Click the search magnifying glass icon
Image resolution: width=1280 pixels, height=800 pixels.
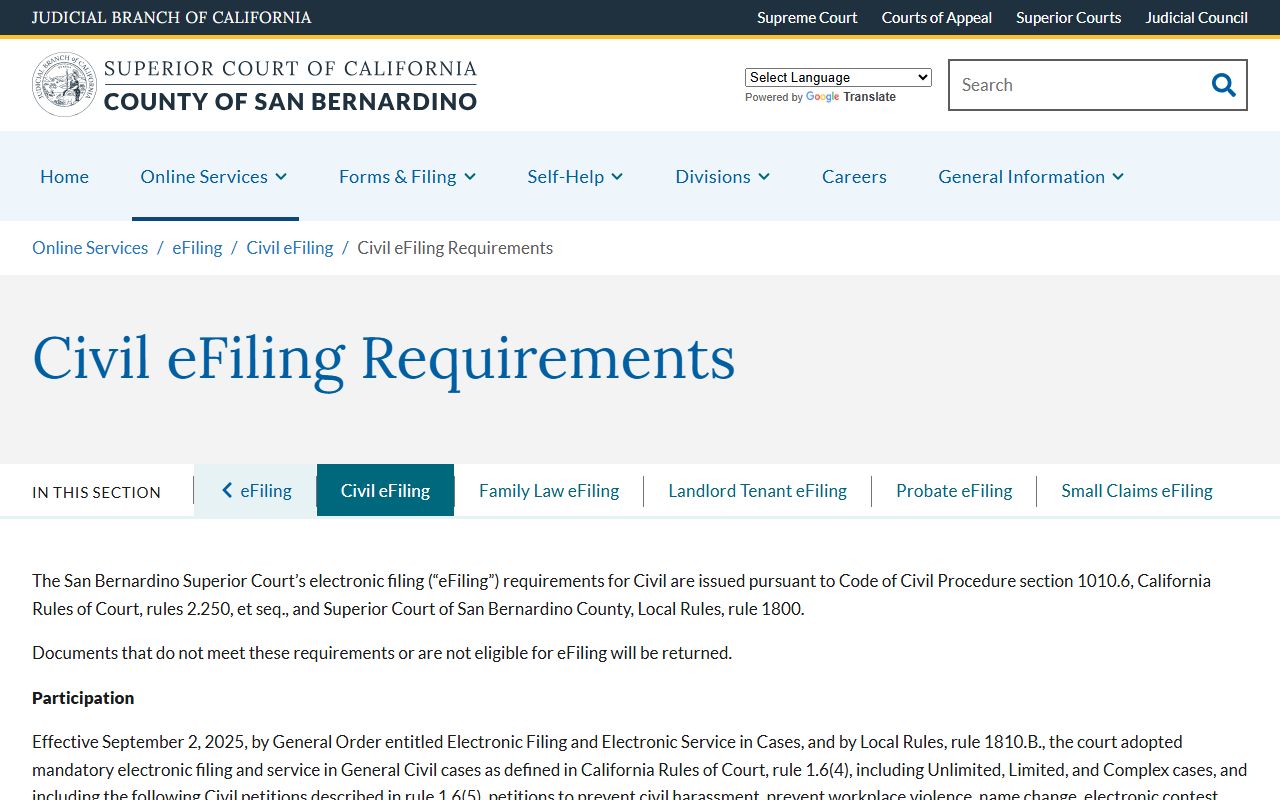click(1223, 85)
